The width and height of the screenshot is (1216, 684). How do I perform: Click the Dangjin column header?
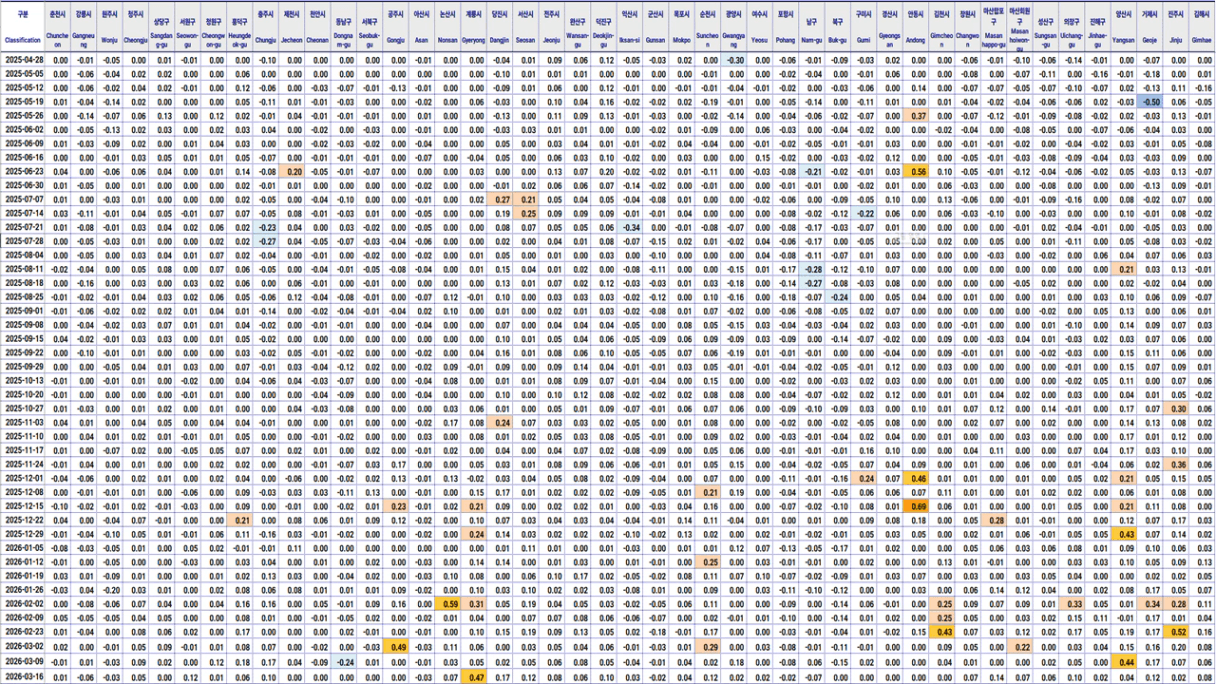[x=499, y=28]
